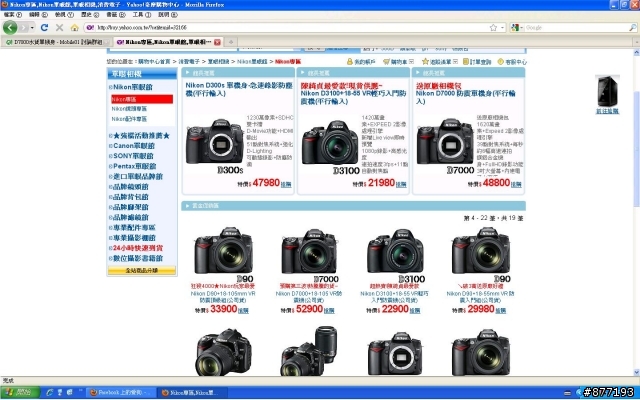
Task: Open the 書籤 (Bookmarks) menu
Action: [x=116, y=15]
